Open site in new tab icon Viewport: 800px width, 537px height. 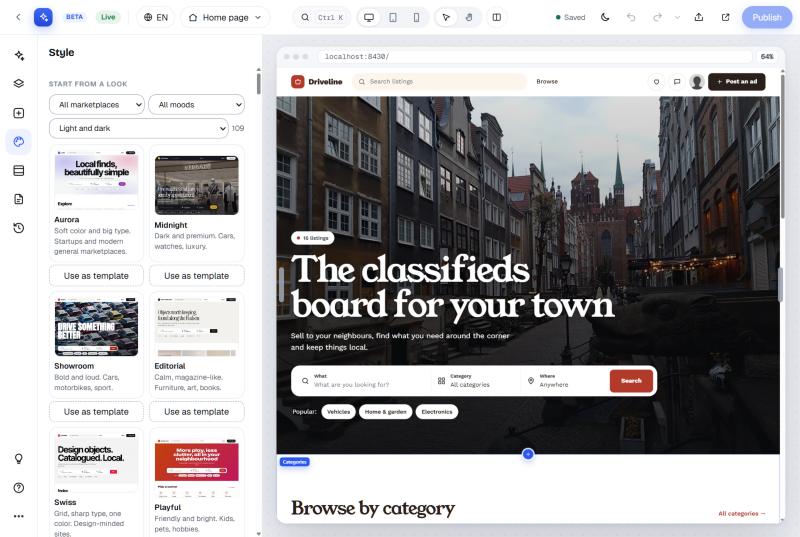point(725,17)
